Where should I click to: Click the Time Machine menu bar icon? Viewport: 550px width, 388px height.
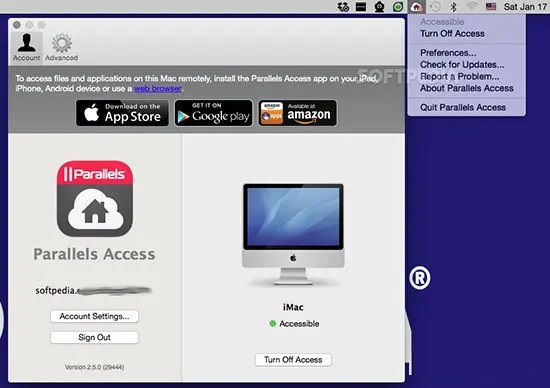click(x=435, y=7)
